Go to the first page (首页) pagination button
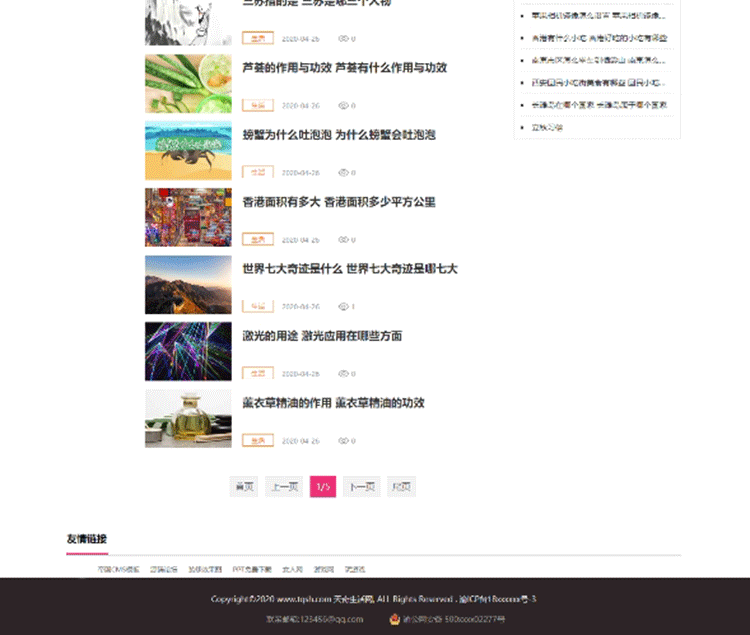 (x=244, y=487)
